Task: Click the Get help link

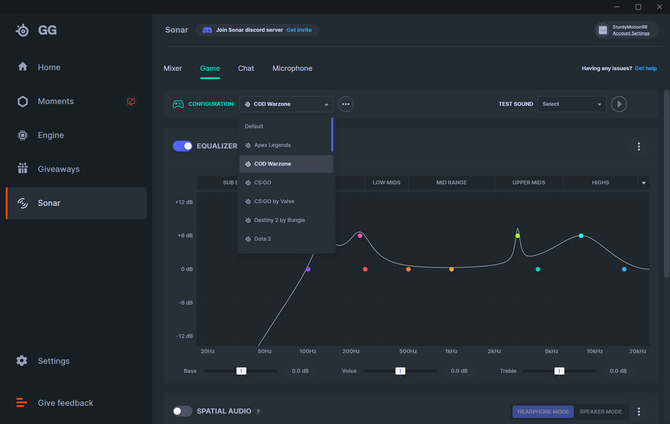Action: coord(646,68)
